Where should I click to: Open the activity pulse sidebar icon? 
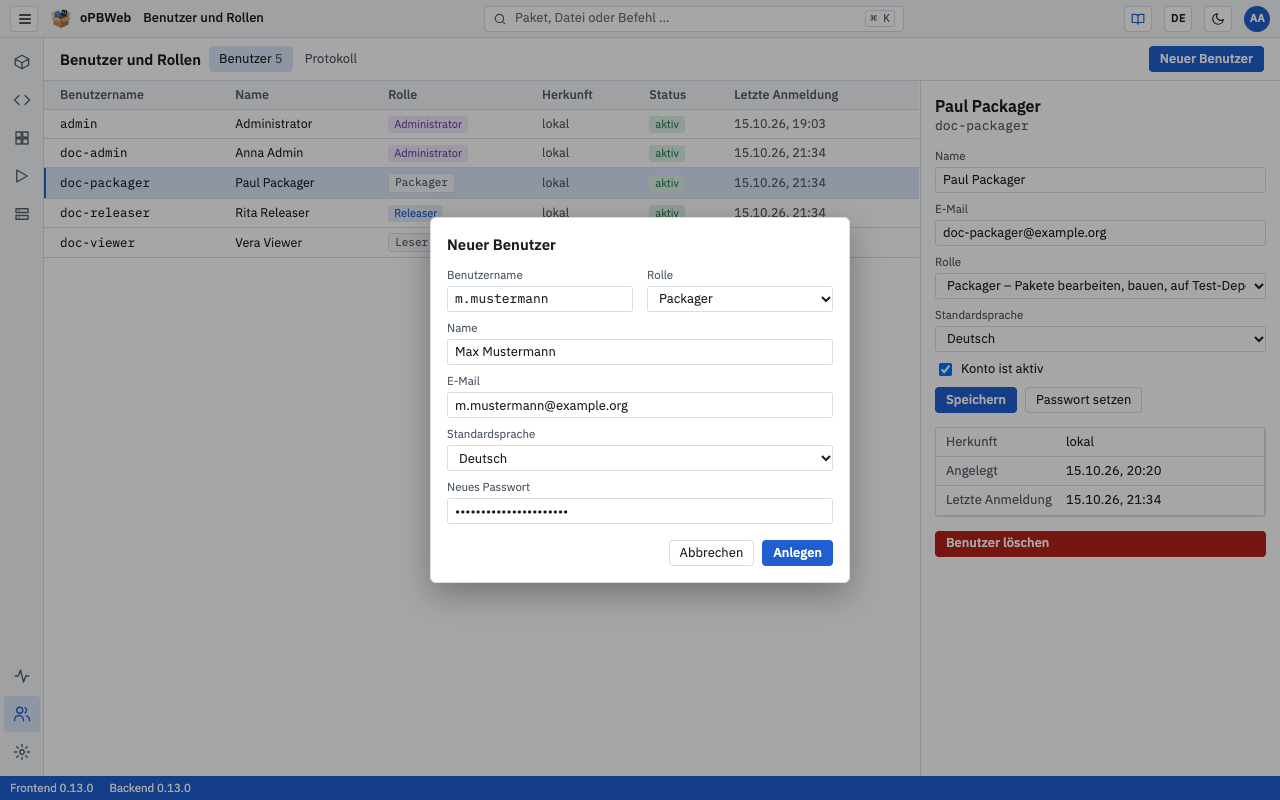pyautogui.click(x=22, y=676)
